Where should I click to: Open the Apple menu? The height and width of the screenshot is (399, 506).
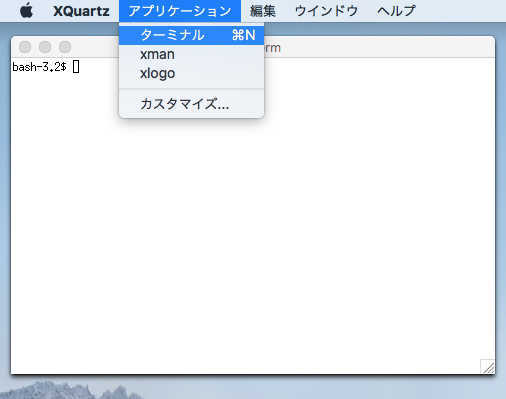(x=27, y=11)
